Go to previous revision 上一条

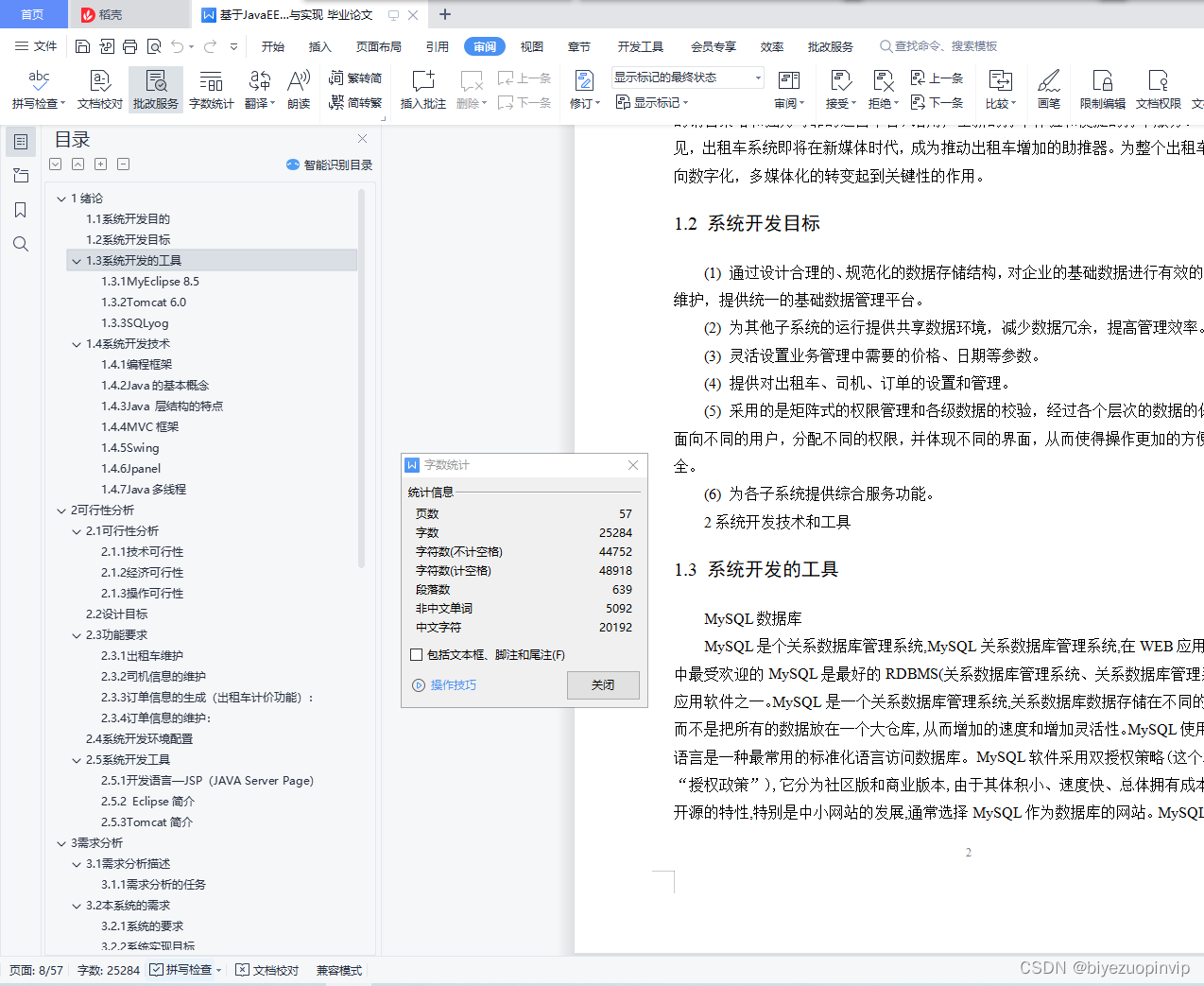click(x=937, y=78)
